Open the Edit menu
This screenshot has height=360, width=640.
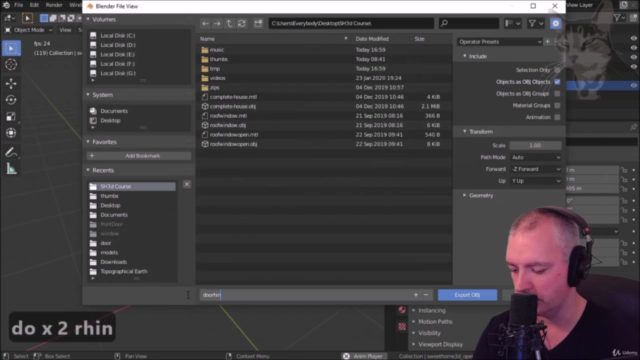pos(34,5)
